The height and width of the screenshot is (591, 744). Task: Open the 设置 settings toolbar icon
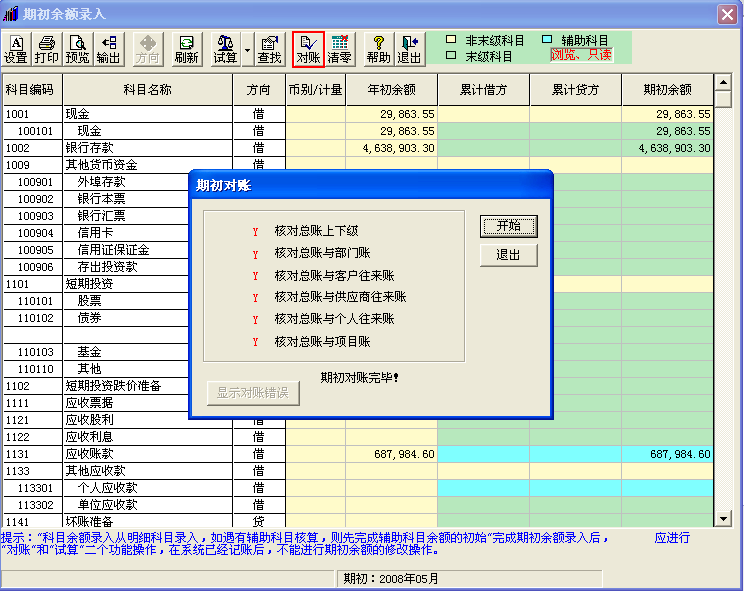click(16, 49)
